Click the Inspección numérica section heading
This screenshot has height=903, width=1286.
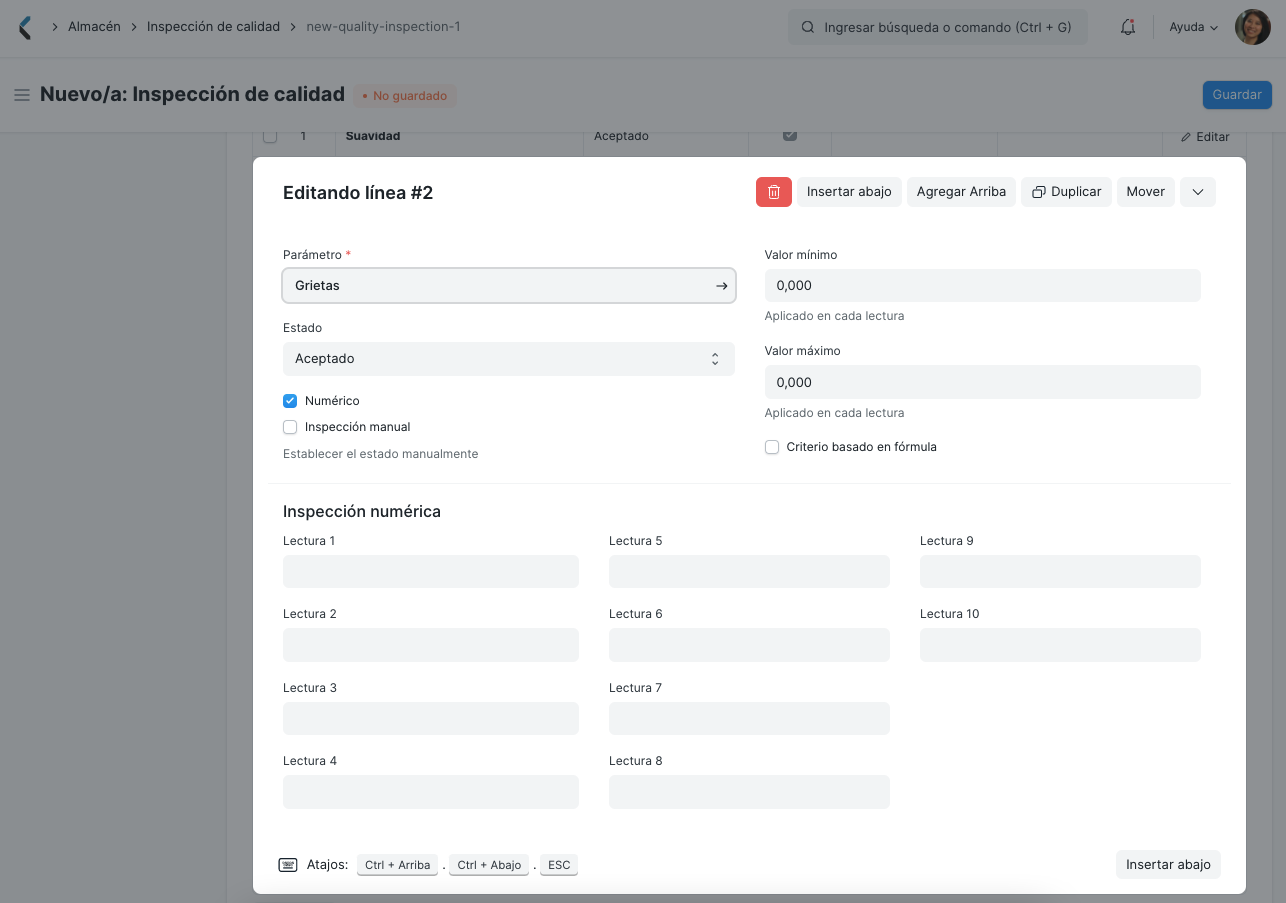click(362, 511)
